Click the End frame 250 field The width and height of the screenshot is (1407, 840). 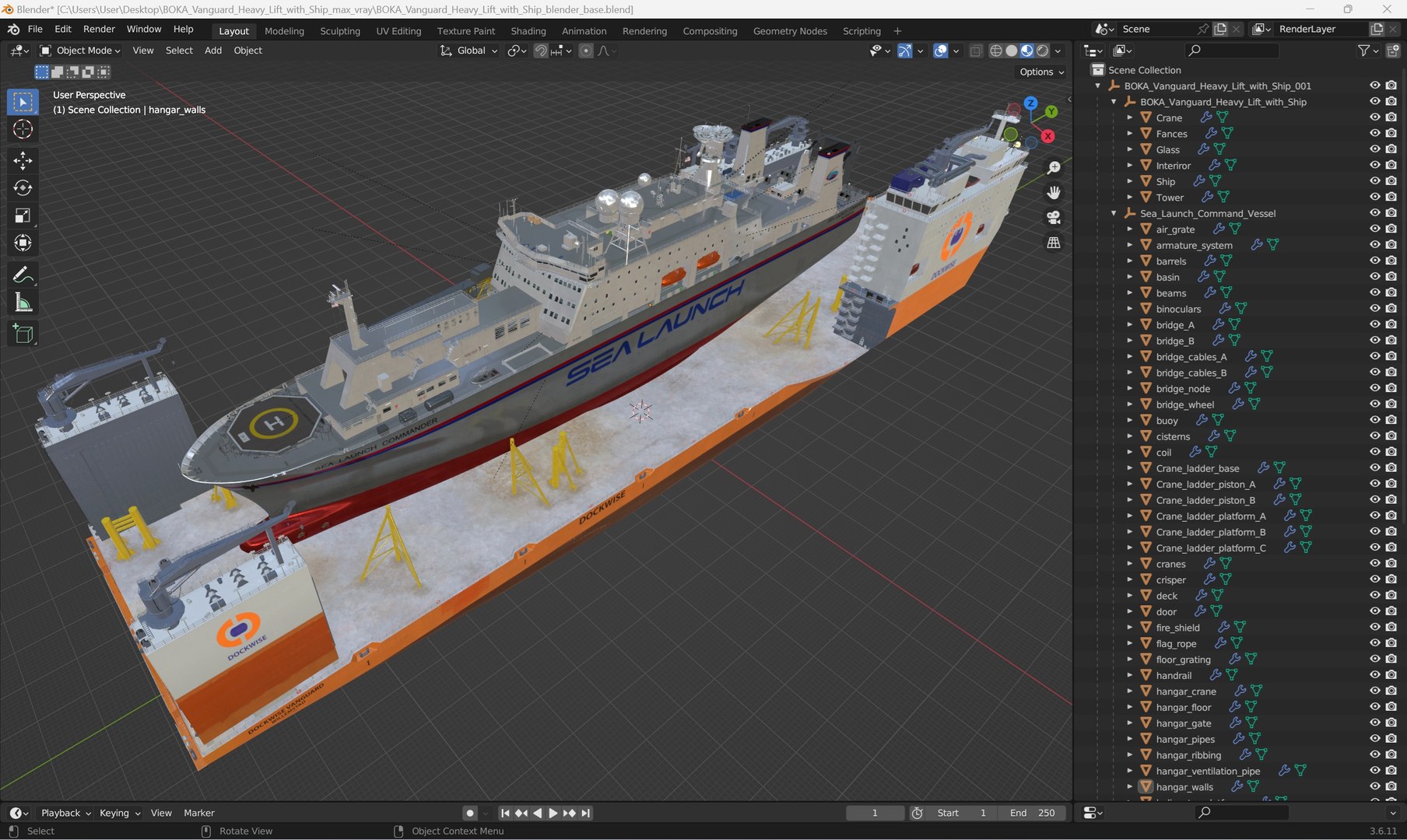coord(1033,813)
